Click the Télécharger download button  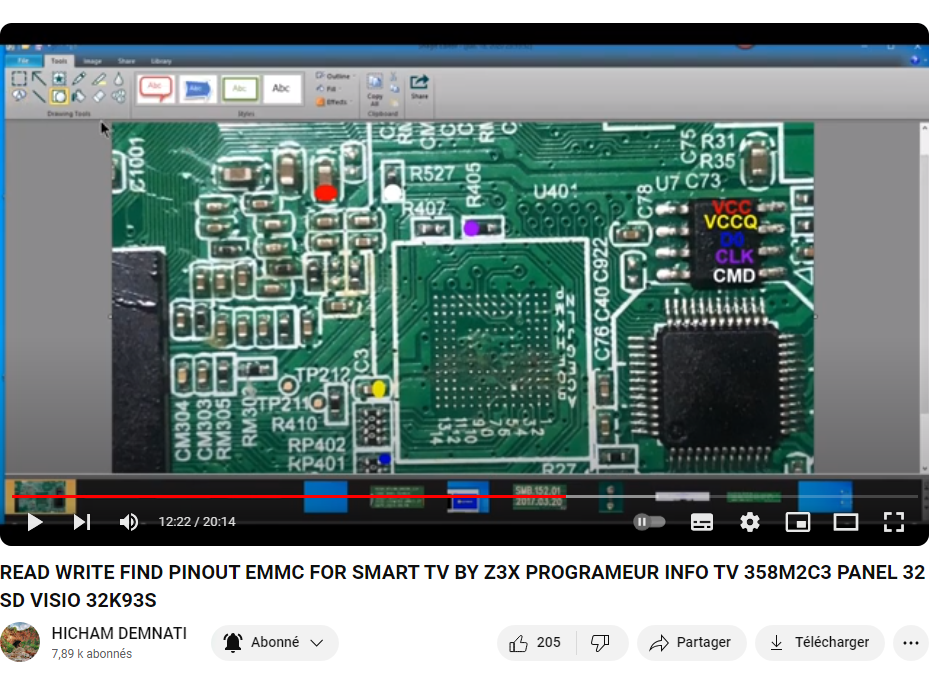pyautogui.click(x=819, y=643)
